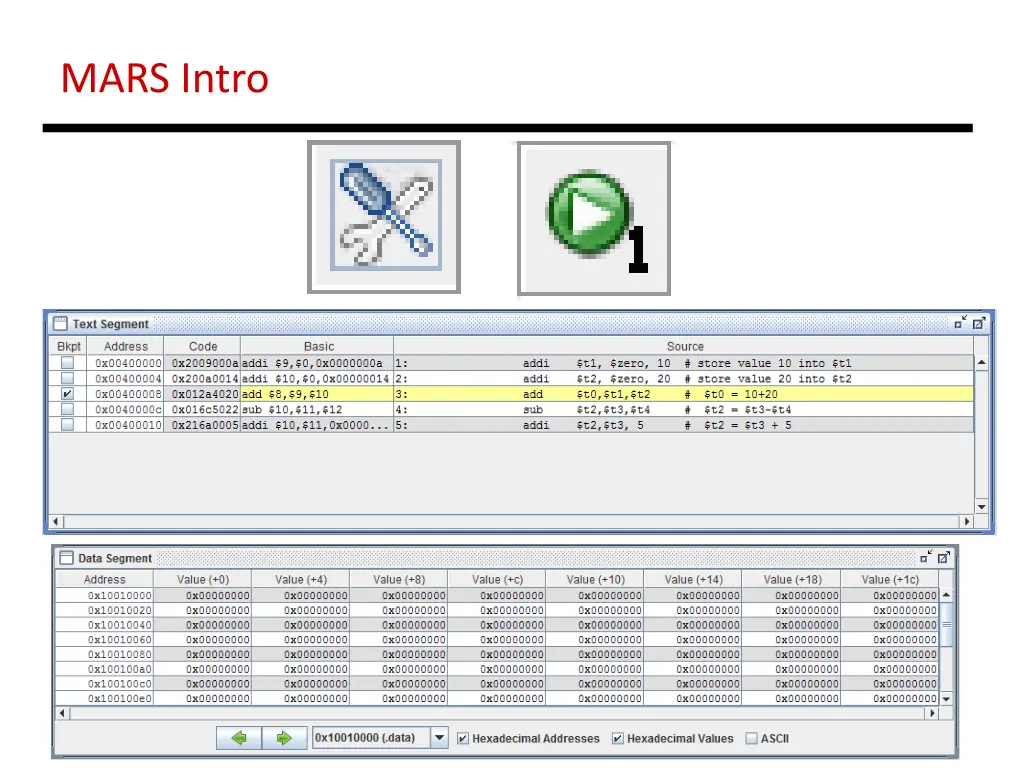Select data address row 0x10010020
This screenshot has width=1024, height=768.
[x=497, y=610]
